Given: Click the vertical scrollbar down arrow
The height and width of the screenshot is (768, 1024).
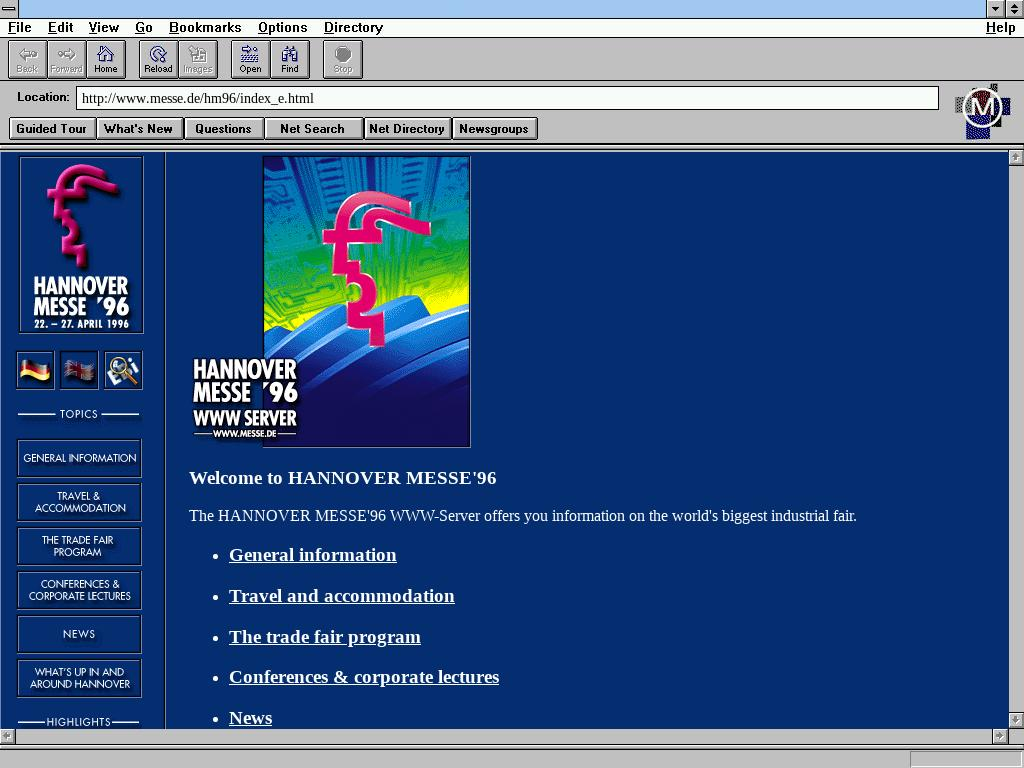Looking at the screenshot, I should [x=1015, y=719].
